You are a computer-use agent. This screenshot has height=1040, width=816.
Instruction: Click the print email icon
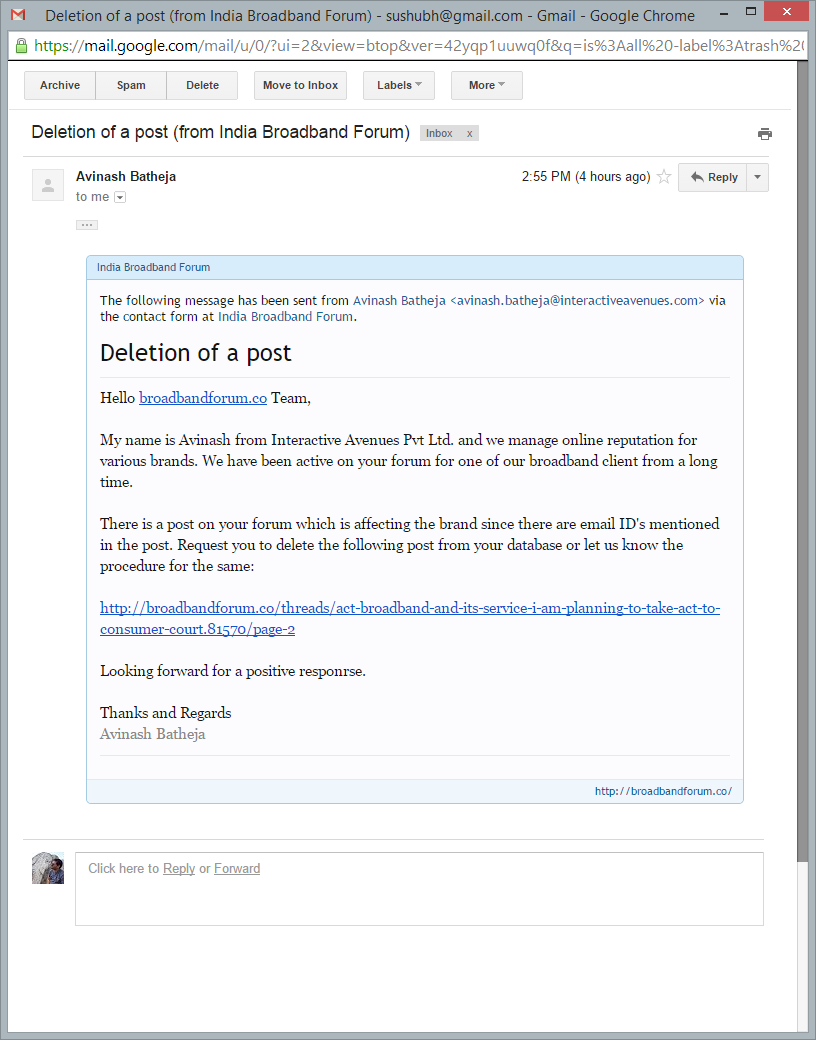[765, 134]
